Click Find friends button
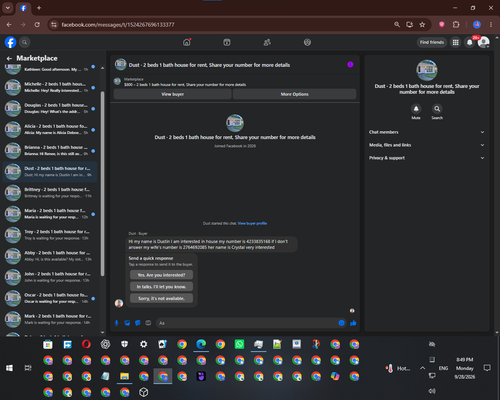 [432, 42]
